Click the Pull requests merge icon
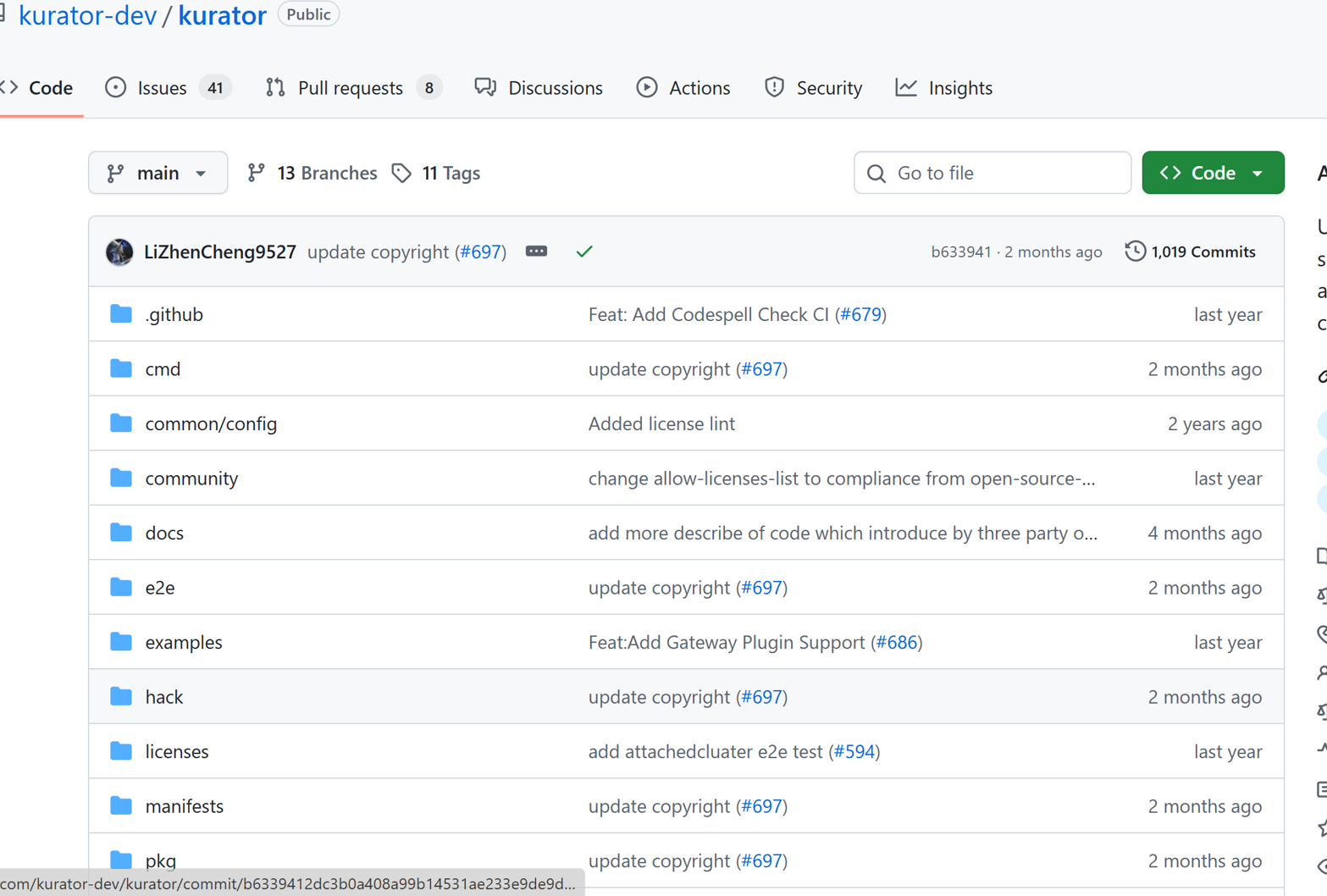Viewport: 1327px width, 896px height. click(275, 87)
